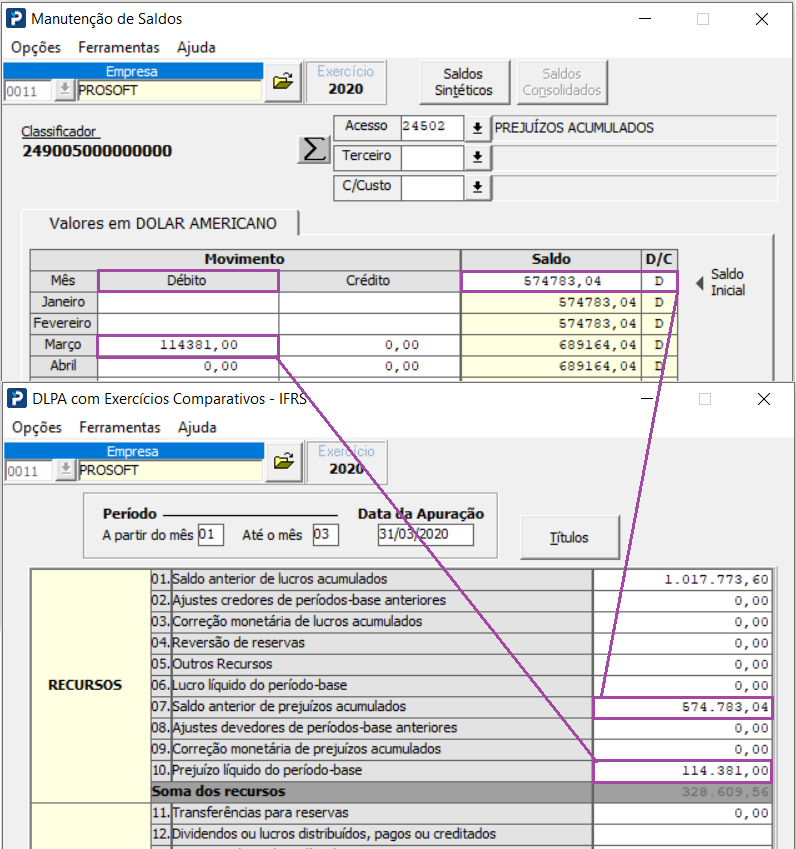Click value for 09 Correção monetária de prejuízos
This screenshot has height=849, width=796.
pos(682,749)
